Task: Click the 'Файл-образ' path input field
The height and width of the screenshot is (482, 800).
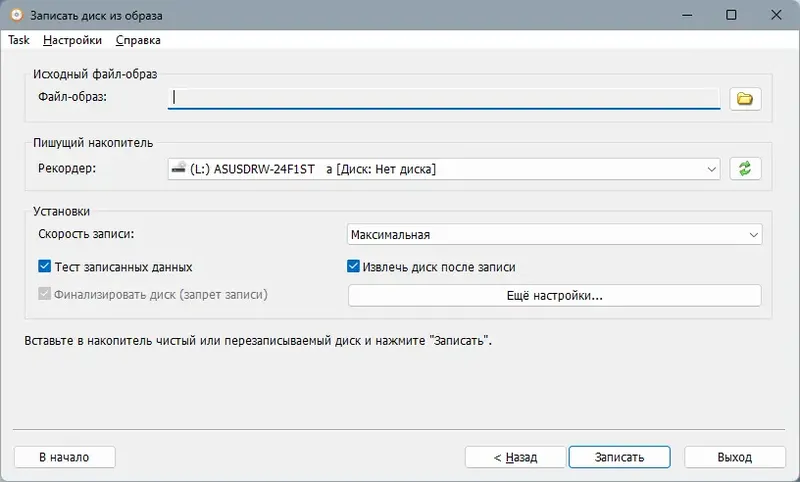Action: 445,98
